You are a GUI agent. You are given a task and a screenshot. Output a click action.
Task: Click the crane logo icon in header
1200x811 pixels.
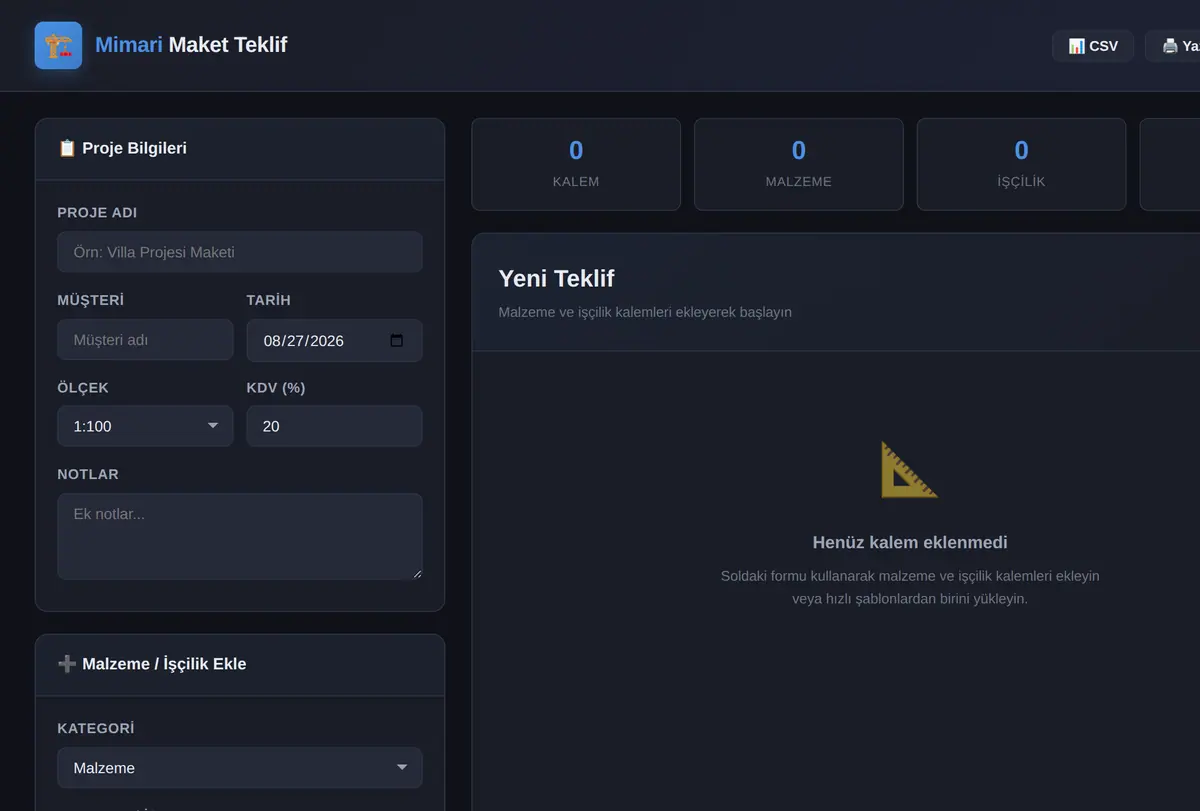pos(58,45)
